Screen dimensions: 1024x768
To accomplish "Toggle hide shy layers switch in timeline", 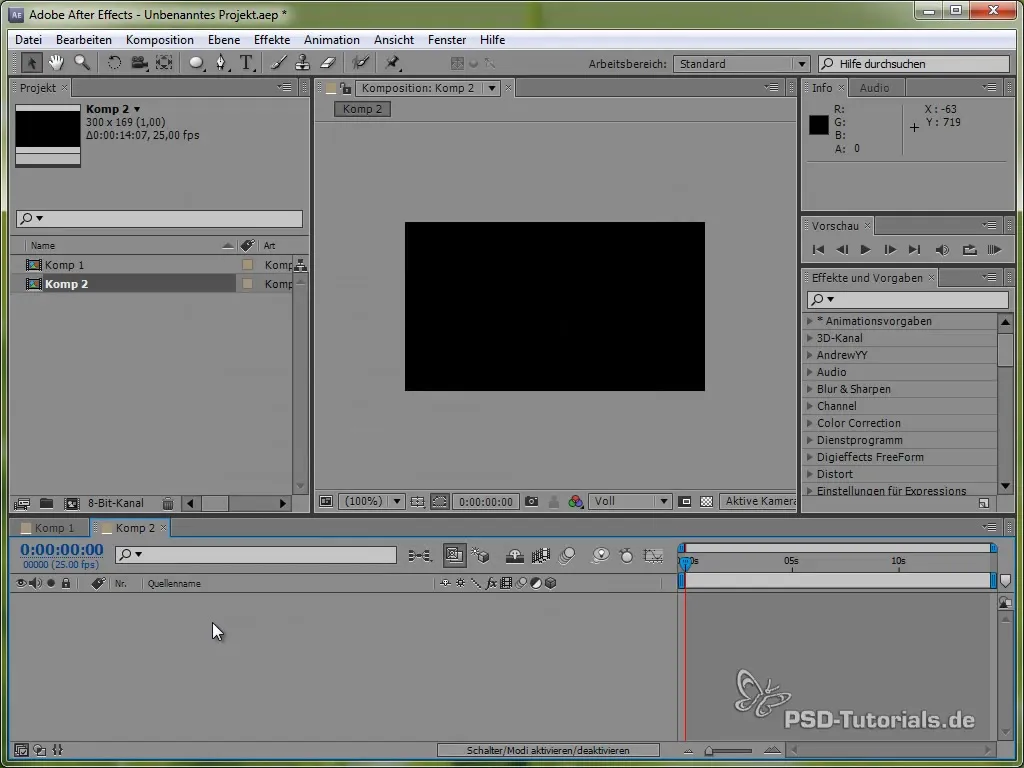I will (515, 556).
